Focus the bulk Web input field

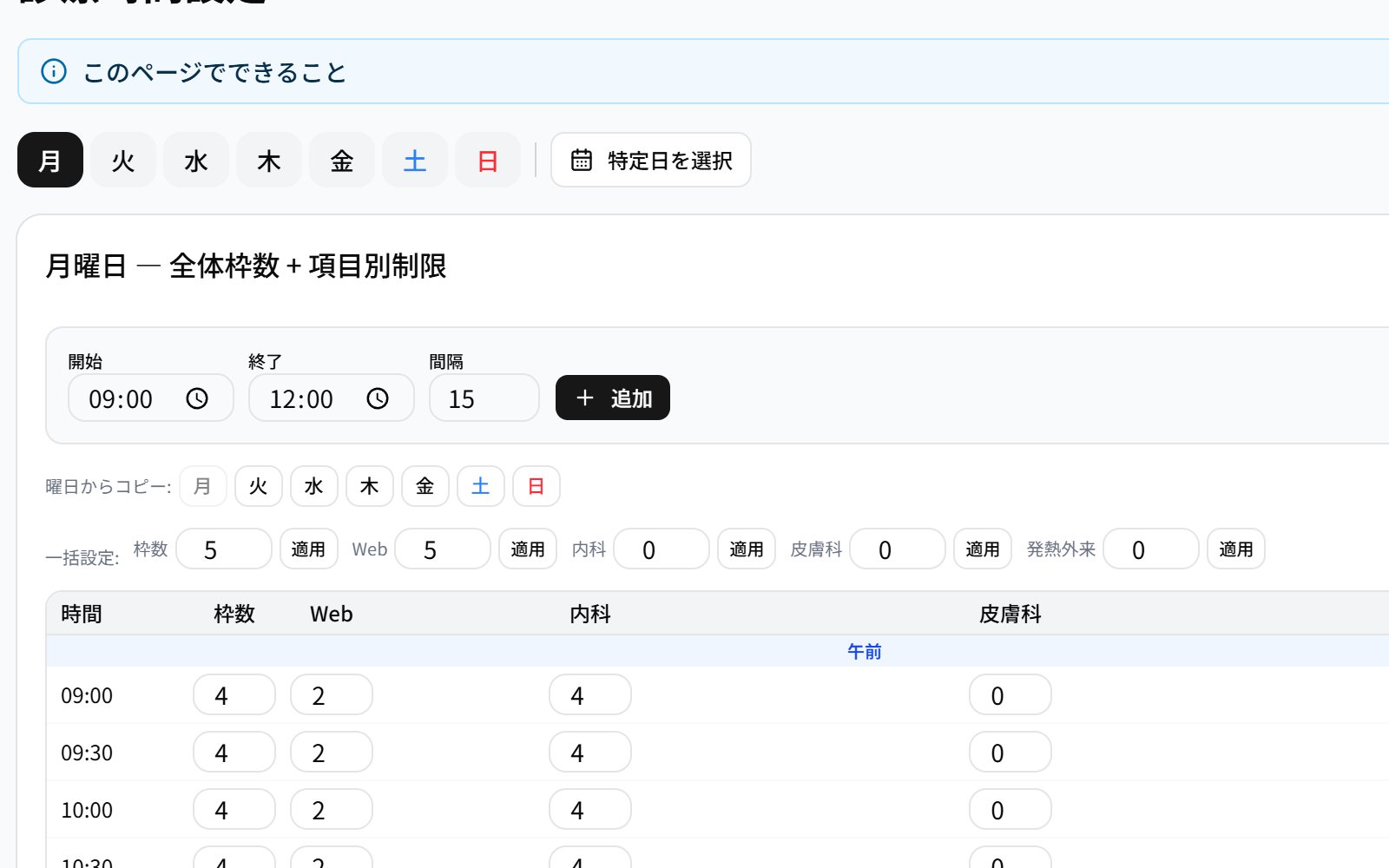tap(443, 549)
